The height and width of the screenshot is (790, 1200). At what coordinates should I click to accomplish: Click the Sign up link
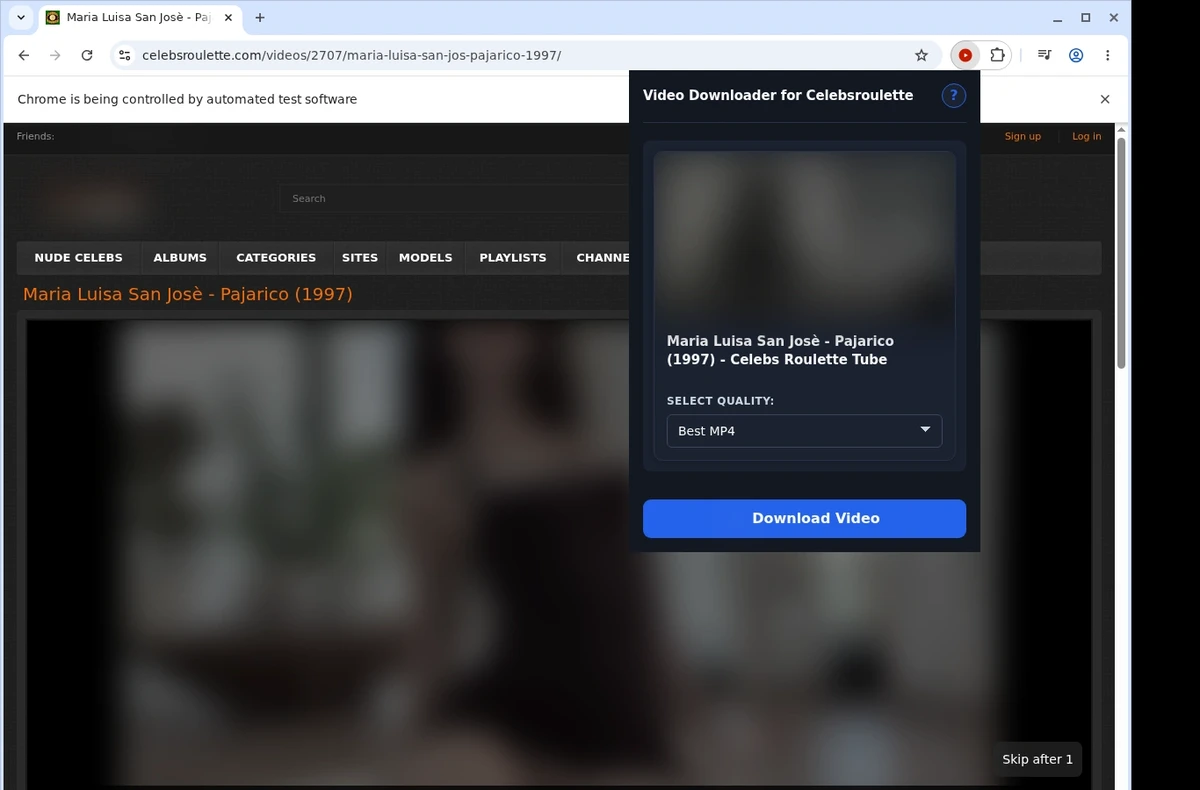tap(1023, 136)
